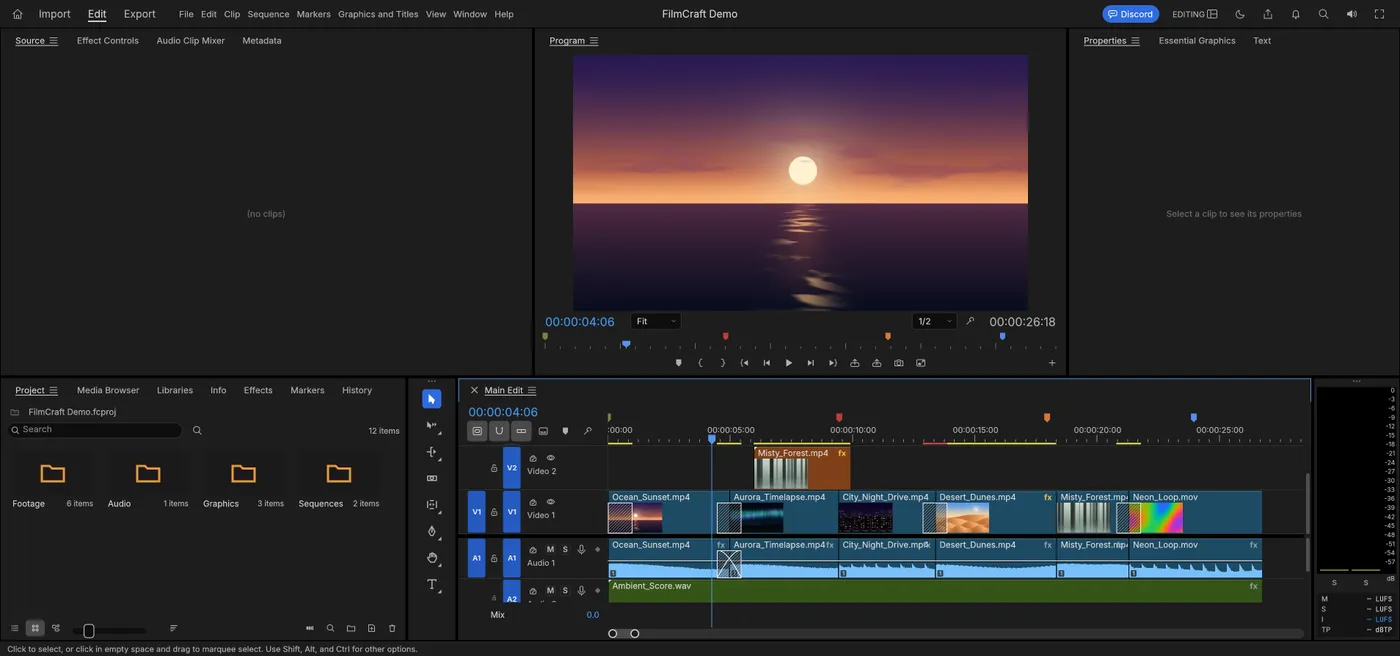
Task: Switch Project panel to list view
Action: (14, 628)
